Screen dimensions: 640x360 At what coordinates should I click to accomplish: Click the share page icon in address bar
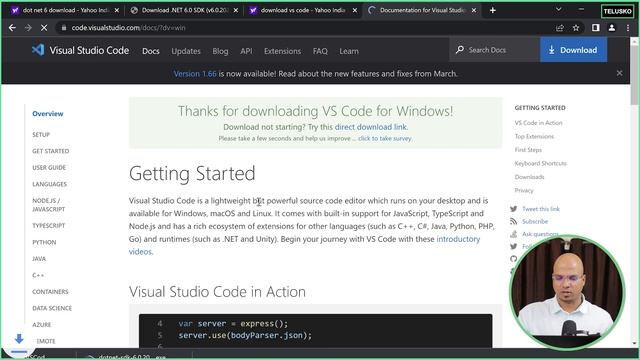pos(560,28)
